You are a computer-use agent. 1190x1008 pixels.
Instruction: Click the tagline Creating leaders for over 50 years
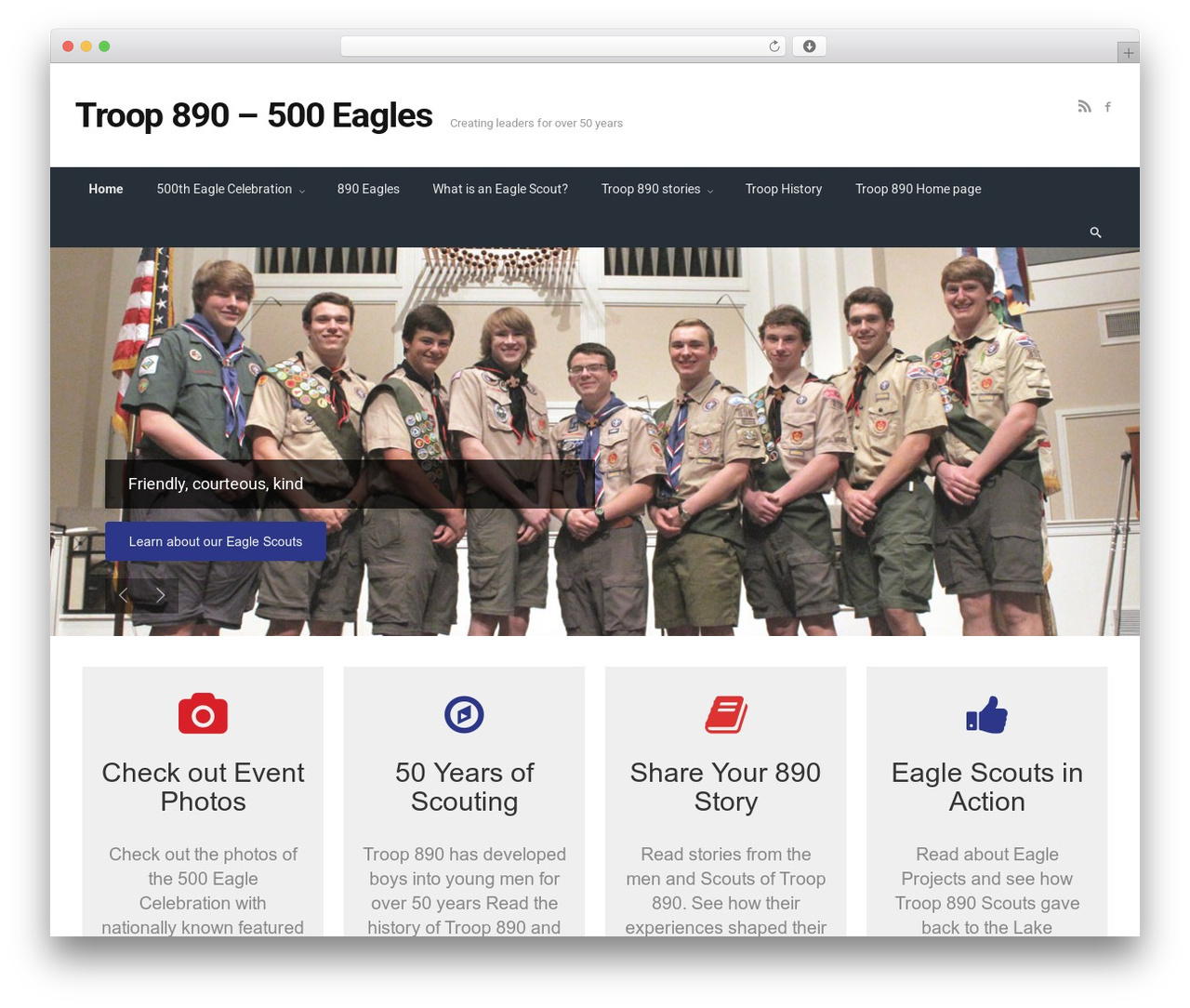[x=536, y=123]
